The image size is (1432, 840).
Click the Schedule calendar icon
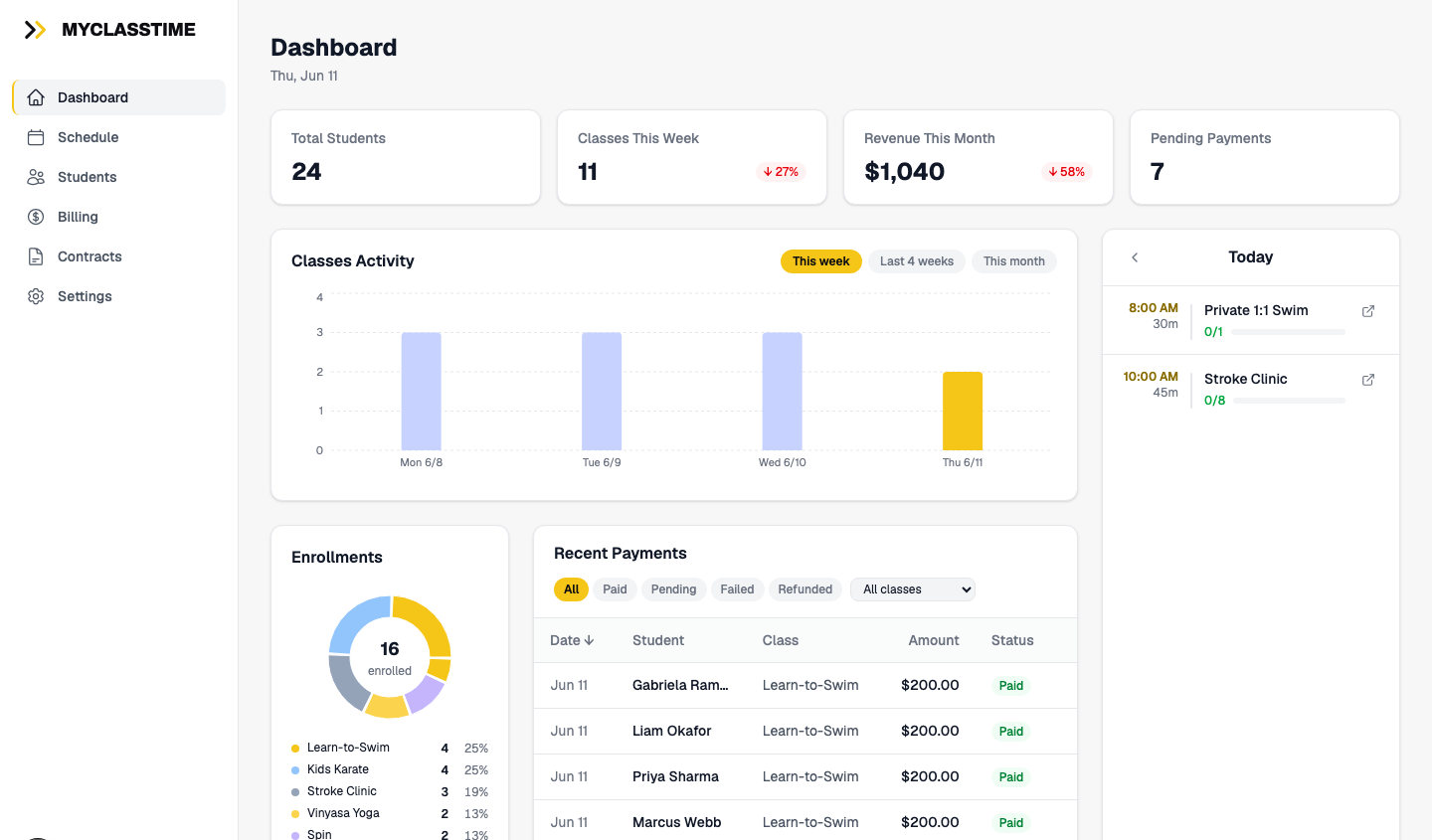tap(36, 137)
